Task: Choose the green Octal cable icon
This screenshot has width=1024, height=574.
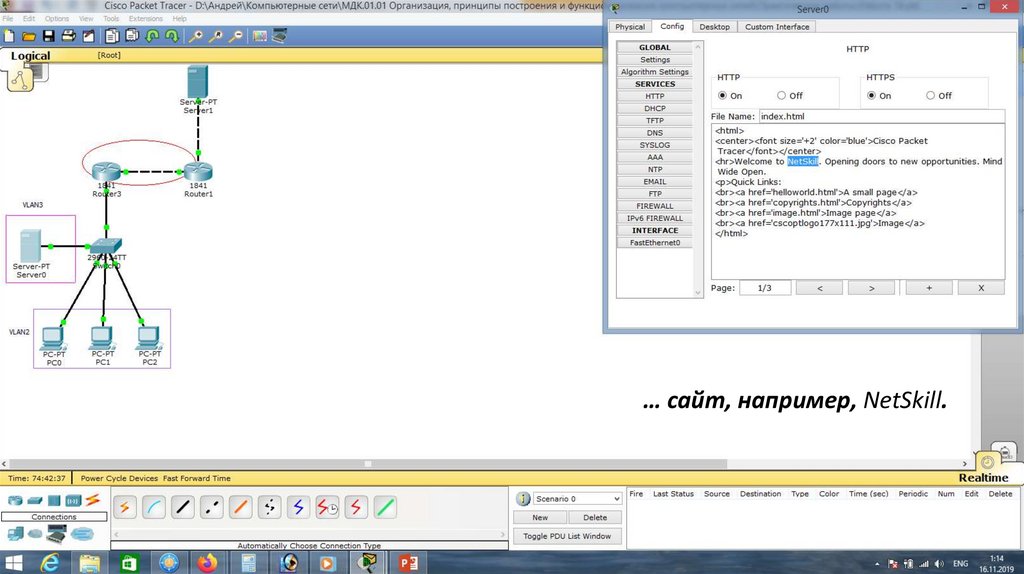Action: tap(385, 507)
